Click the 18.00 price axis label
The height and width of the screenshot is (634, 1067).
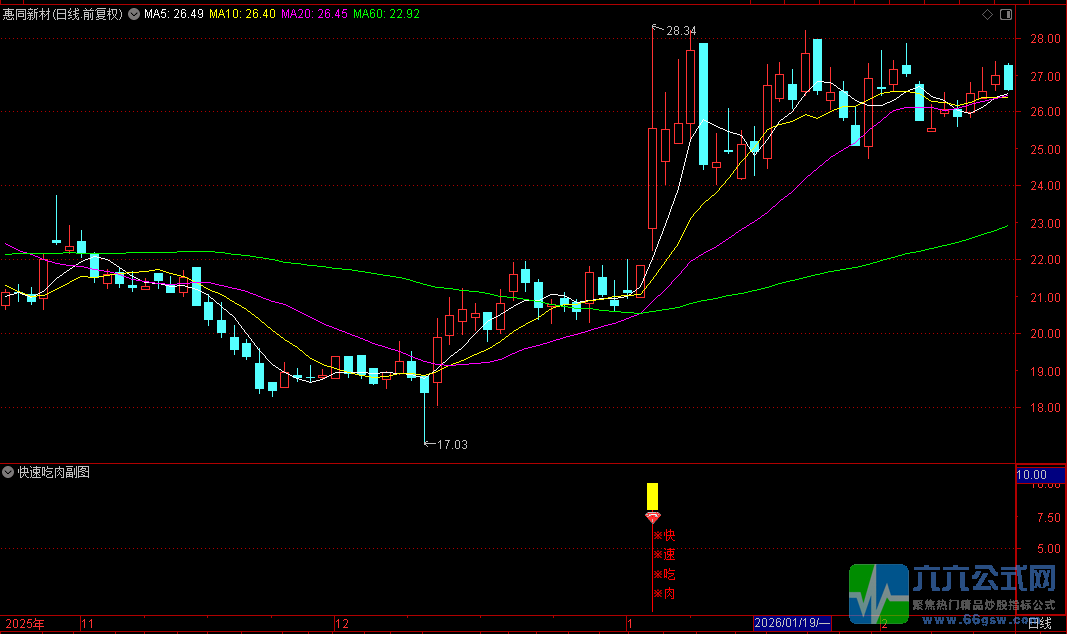tap(1045, 407)
